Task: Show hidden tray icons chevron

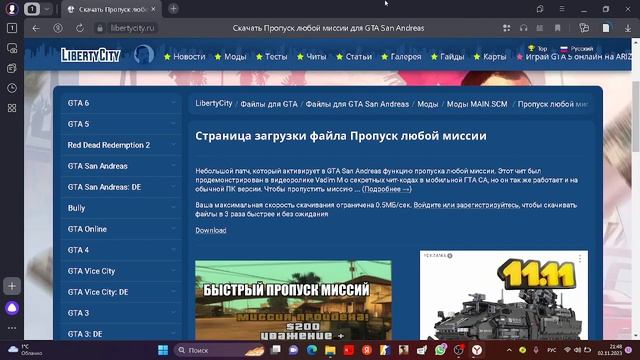Action: (x=509, y=350)
